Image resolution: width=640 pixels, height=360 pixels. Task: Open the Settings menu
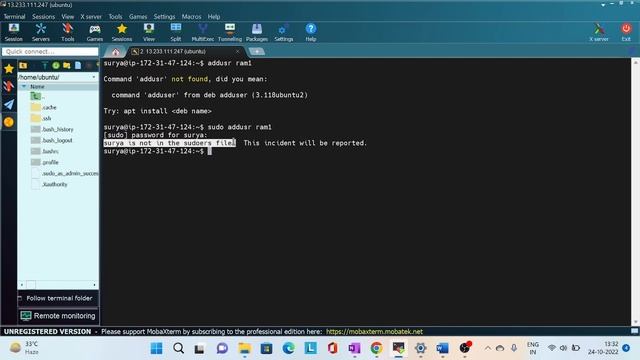click(164, 17)
